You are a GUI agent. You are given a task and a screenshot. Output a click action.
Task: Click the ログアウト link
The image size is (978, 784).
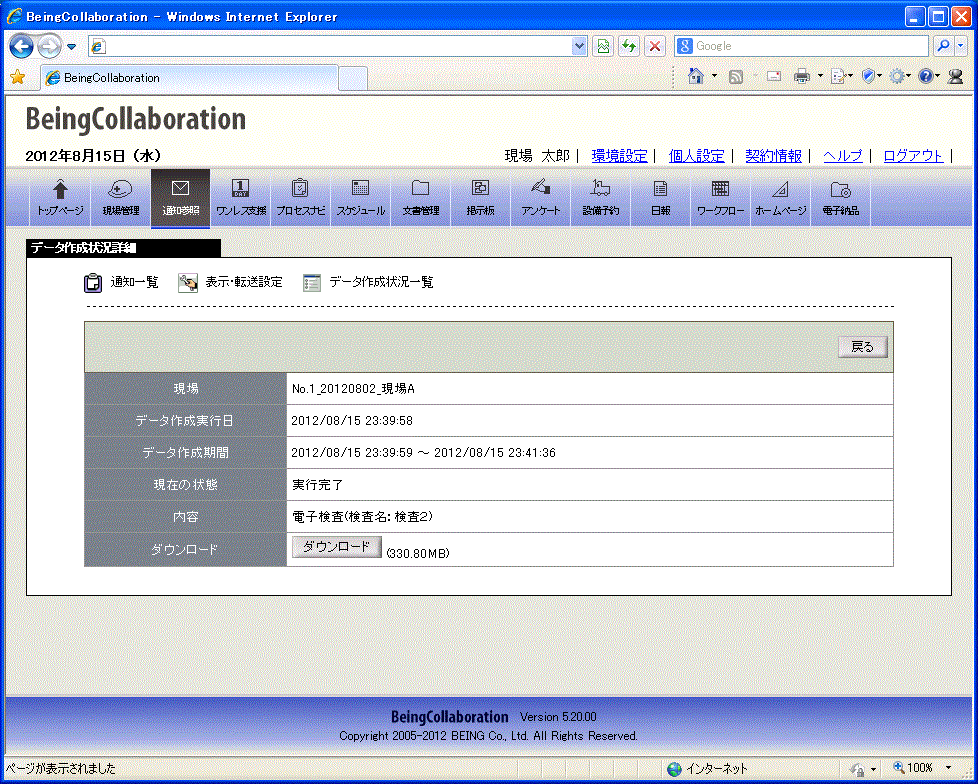(913, 156)
